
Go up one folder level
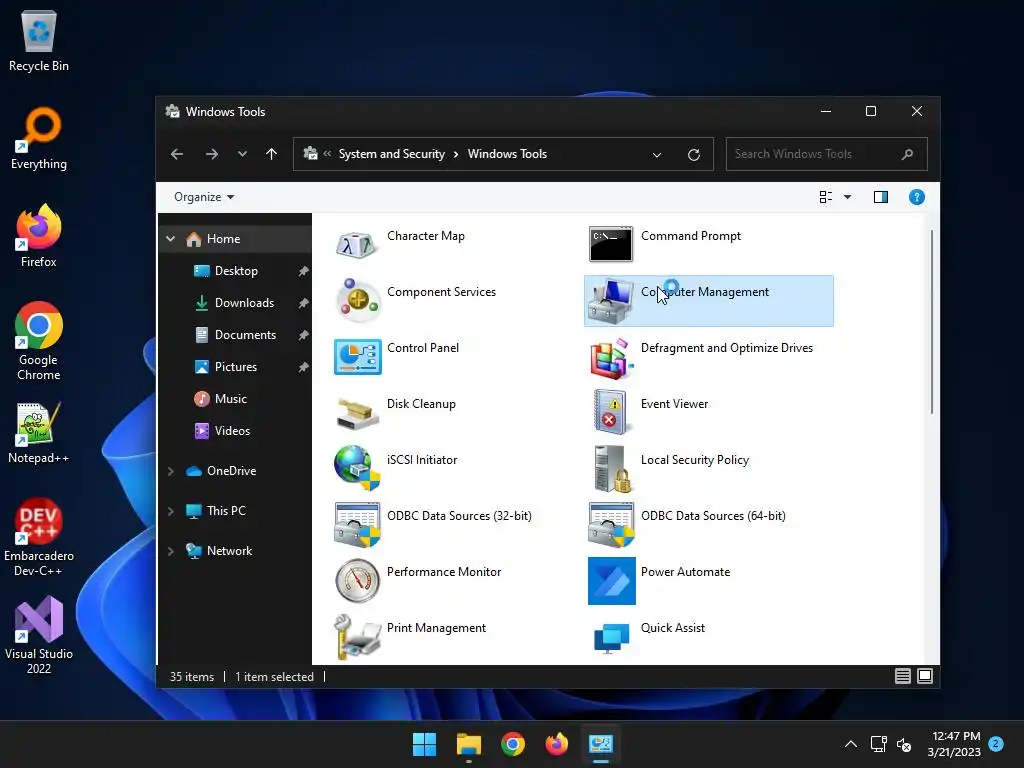pyautogui.click(x=272, y=154)
